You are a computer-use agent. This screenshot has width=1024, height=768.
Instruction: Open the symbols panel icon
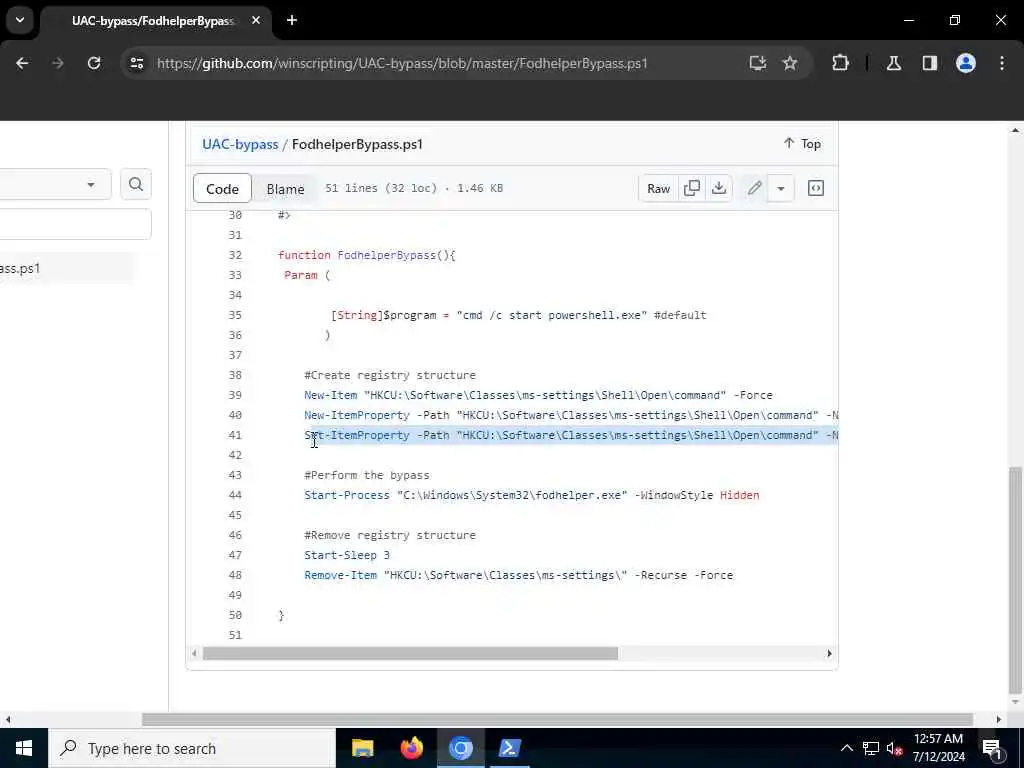point(816,189)
